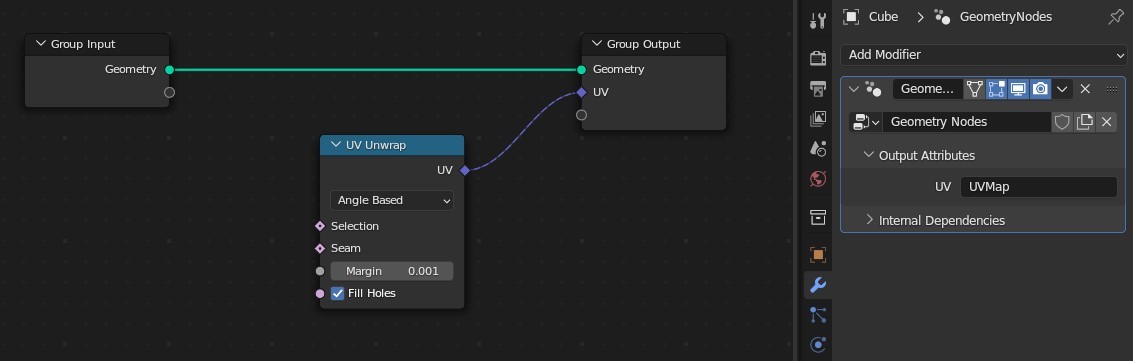Click the GeometryNodes icon in breadcrumb
The height and width of the screenshot is (361, 1133).
[942, 17]
